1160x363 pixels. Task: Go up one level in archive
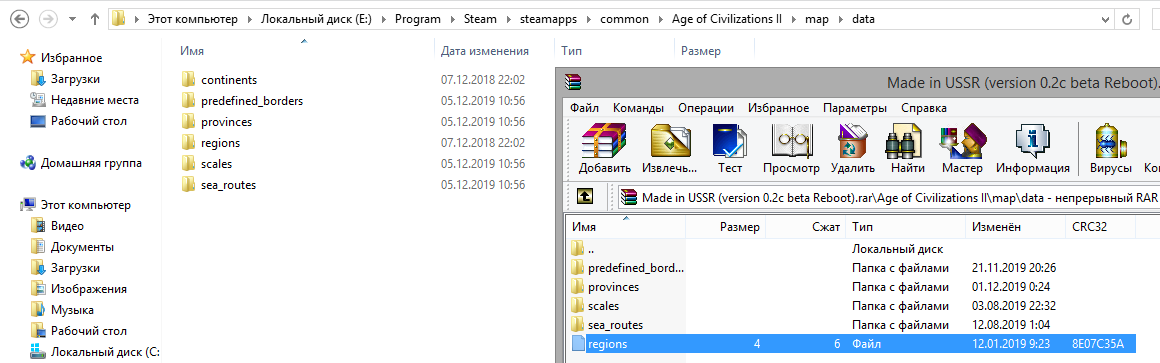(x=584, y=197)
